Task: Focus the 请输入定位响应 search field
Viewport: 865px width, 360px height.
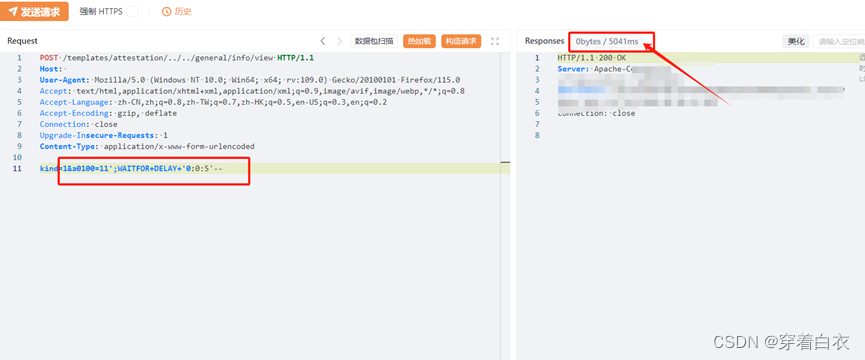Action: coord(839,41)
